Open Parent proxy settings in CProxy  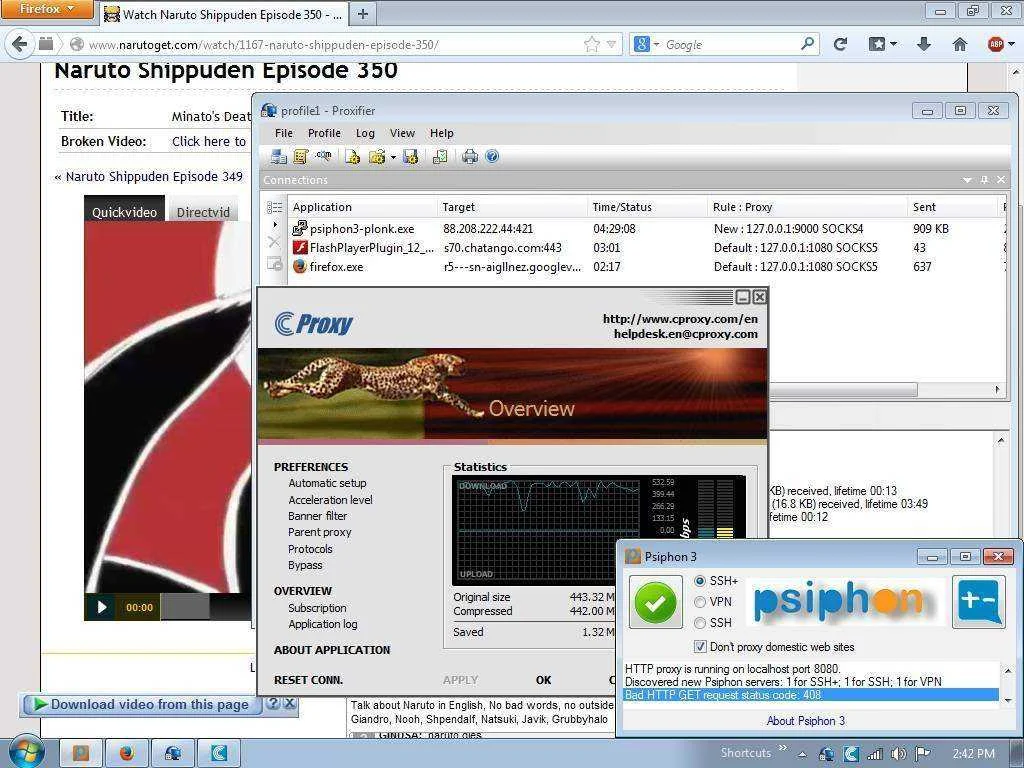coord(319,532)
